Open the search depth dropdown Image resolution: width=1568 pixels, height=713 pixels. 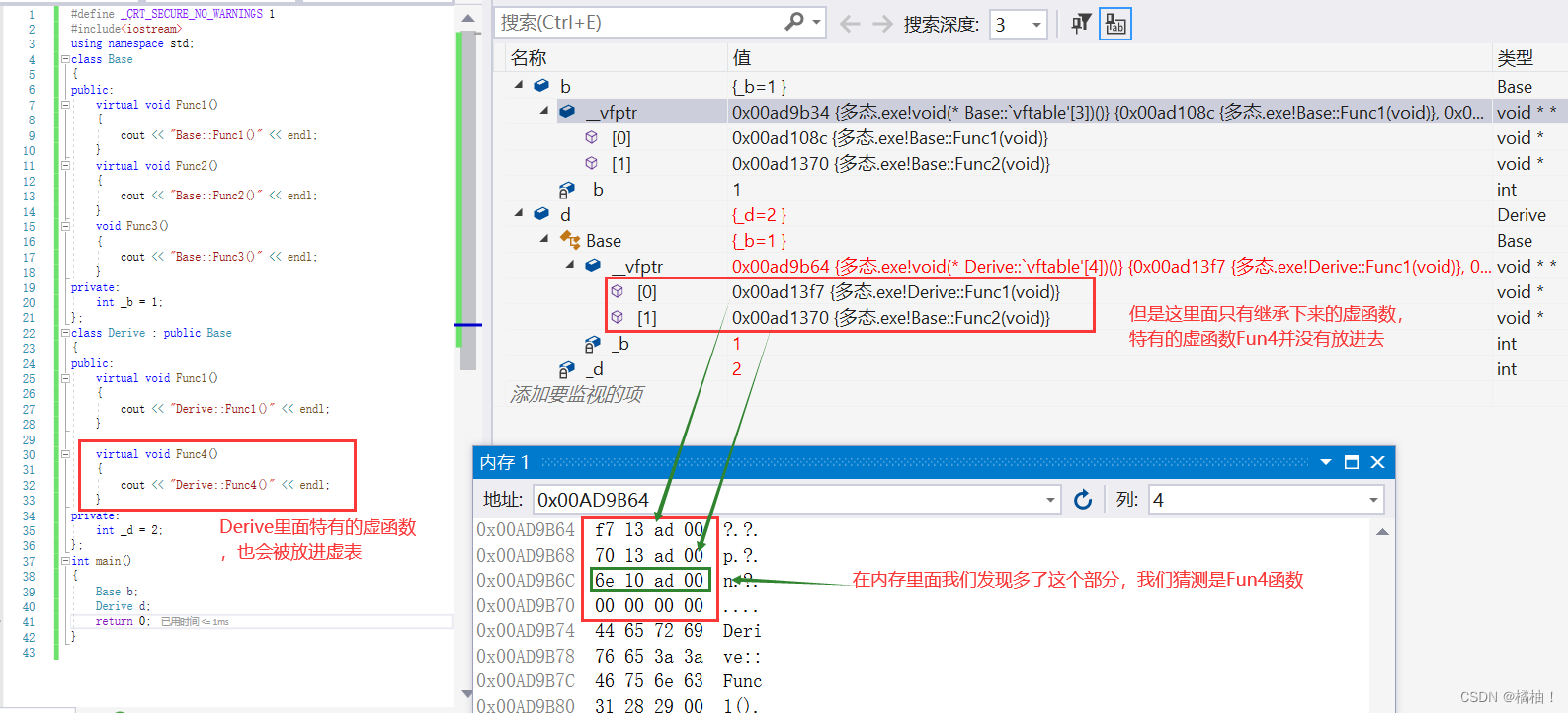click(x=1036, y=25)
